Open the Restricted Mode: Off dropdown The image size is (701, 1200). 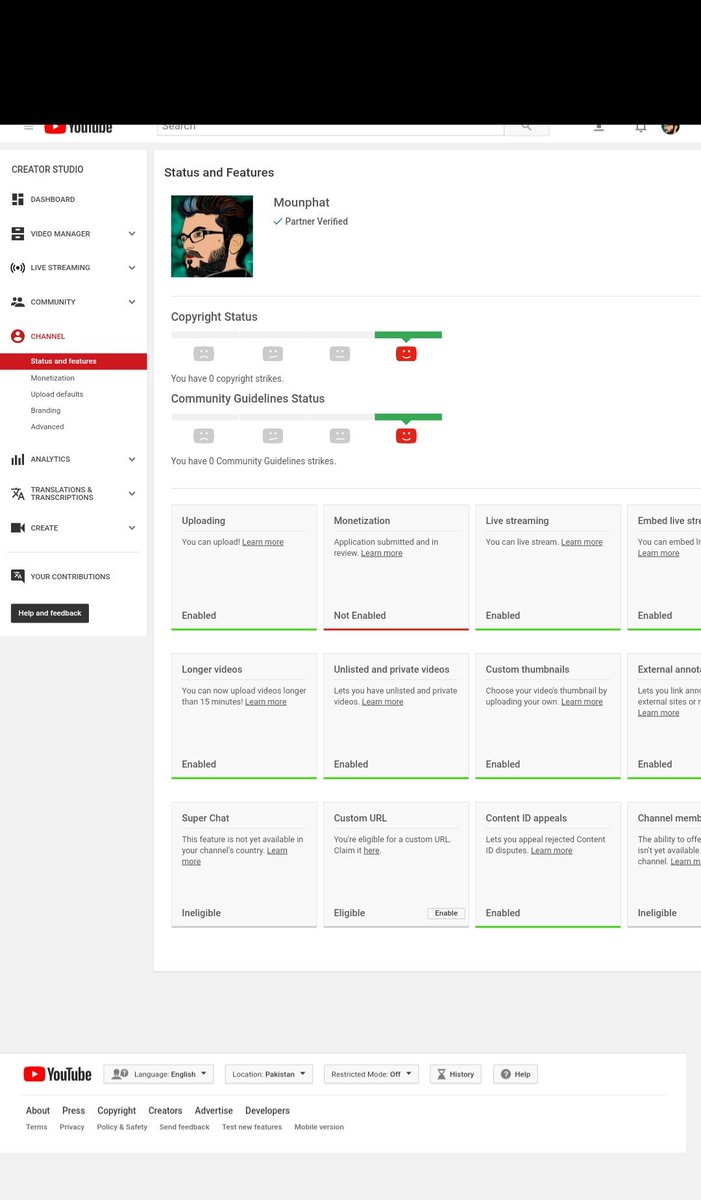369,1074
